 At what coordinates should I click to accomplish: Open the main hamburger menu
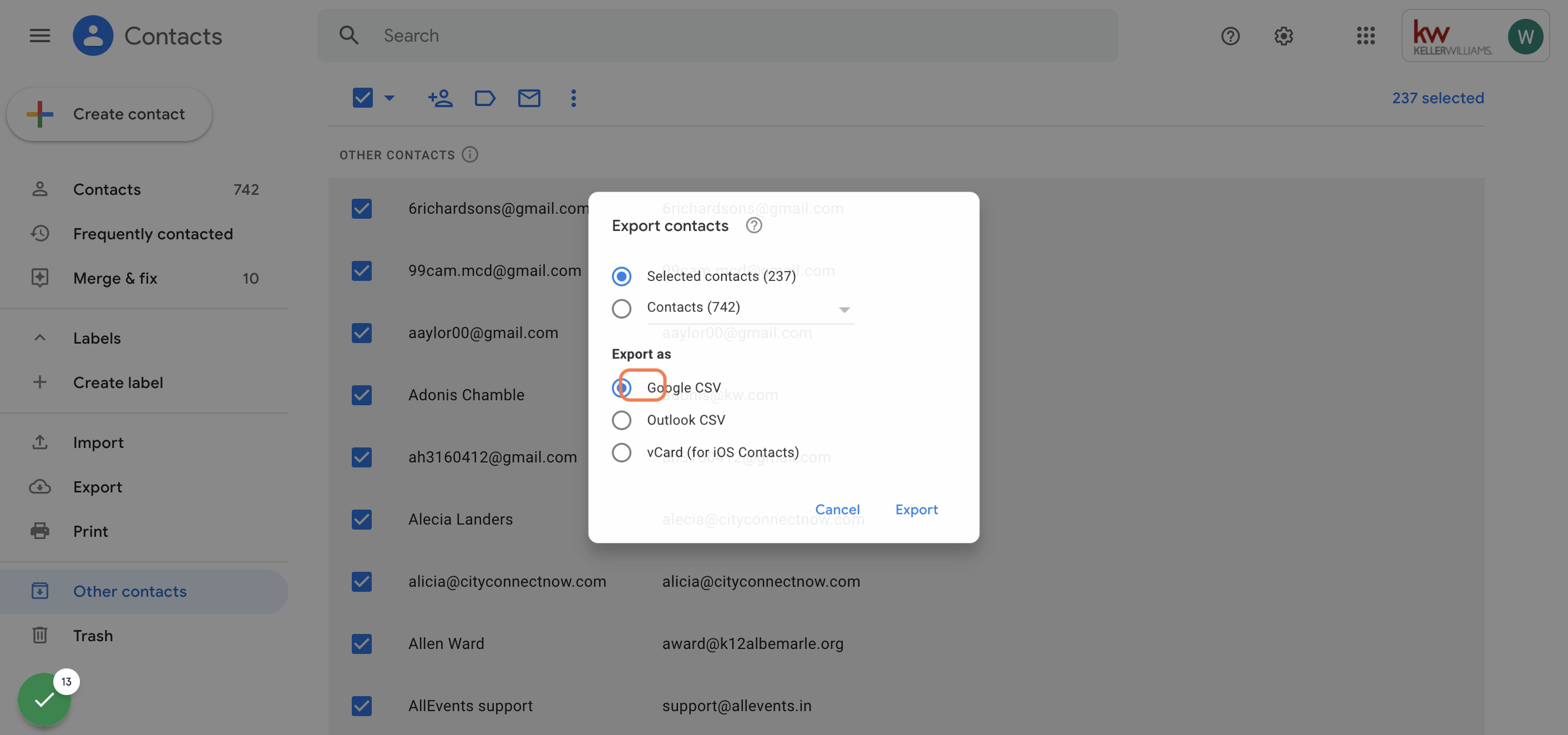point(39,36)
